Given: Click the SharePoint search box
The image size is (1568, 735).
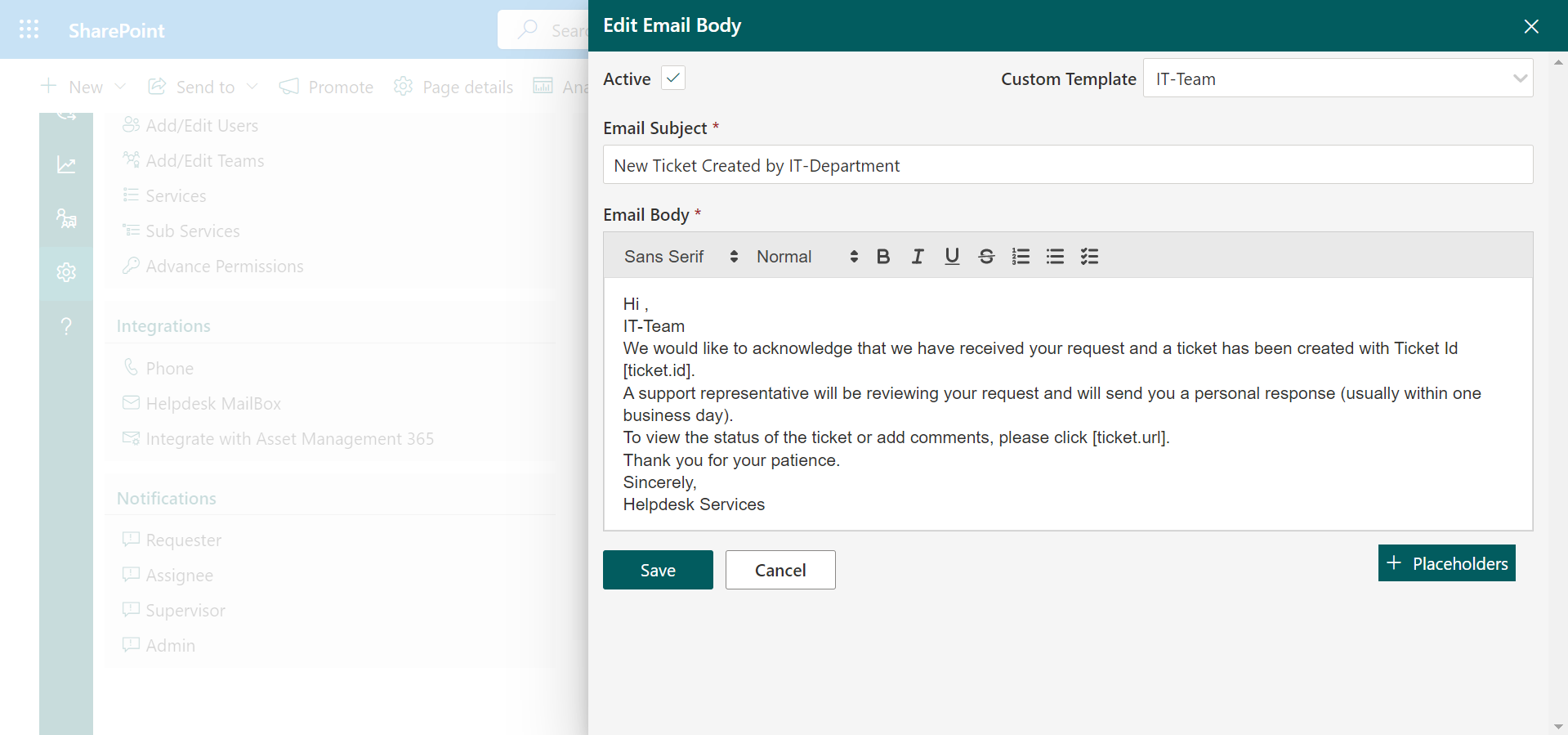Looking at the screenshot, I should [543, 29].
